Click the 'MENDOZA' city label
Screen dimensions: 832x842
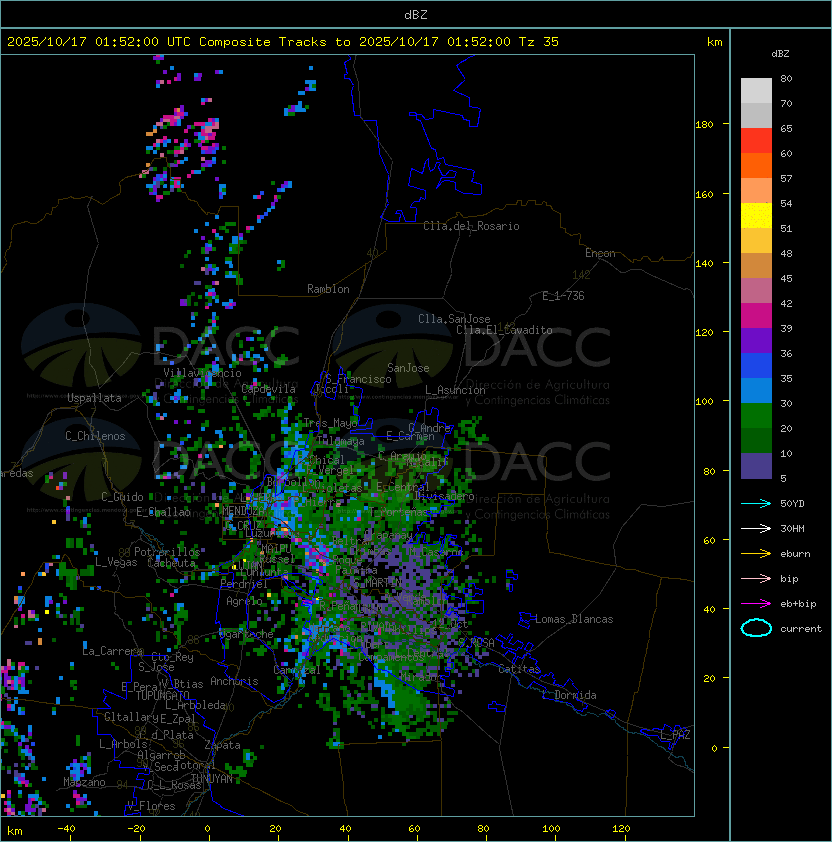click(243, 511)
